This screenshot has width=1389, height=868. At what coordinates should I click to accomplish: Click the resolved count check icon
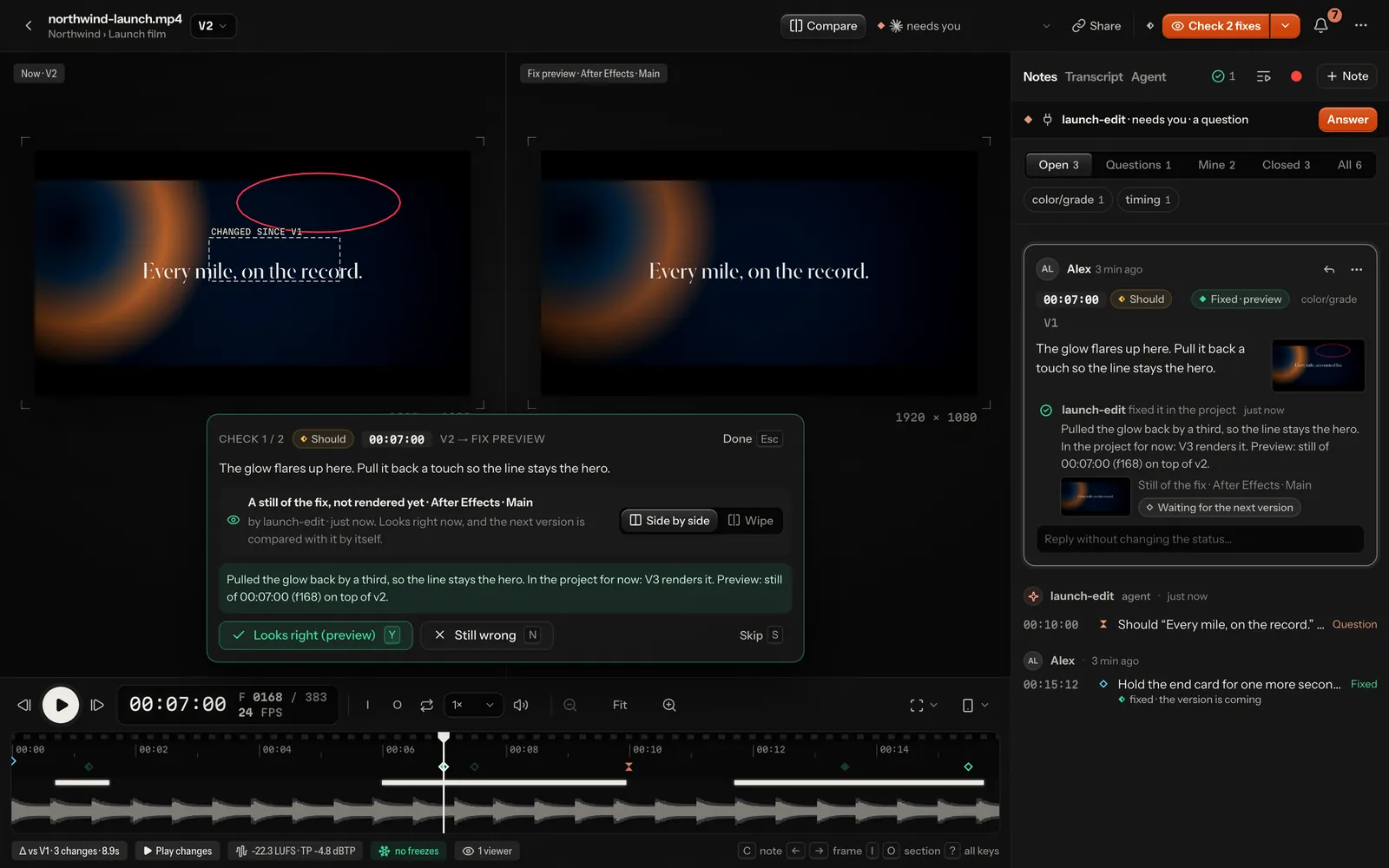point(1223,76)
